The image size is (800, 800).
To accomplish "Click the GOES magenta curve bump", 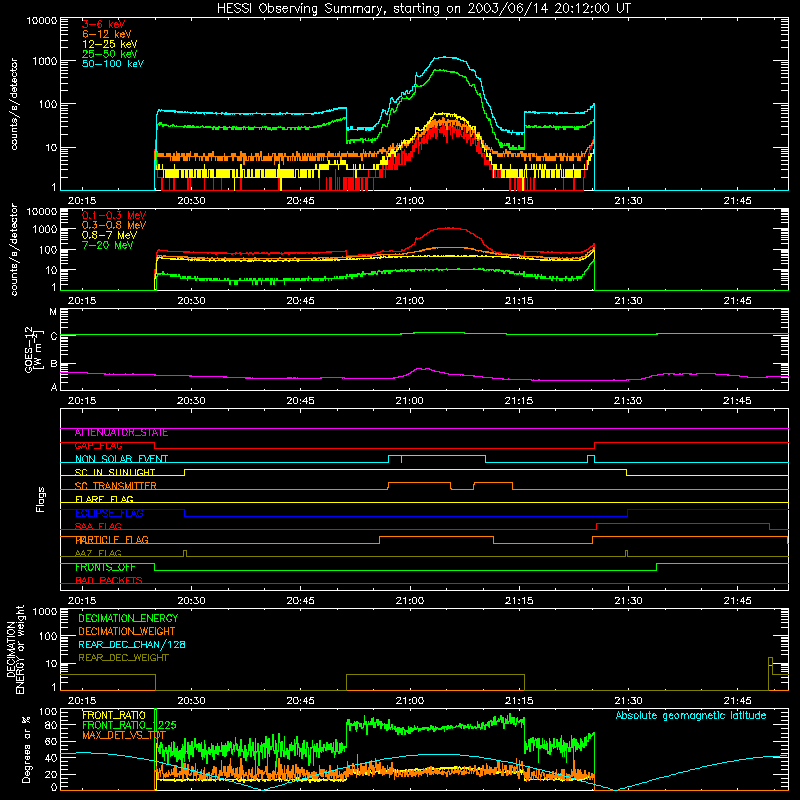I will 421,368.
